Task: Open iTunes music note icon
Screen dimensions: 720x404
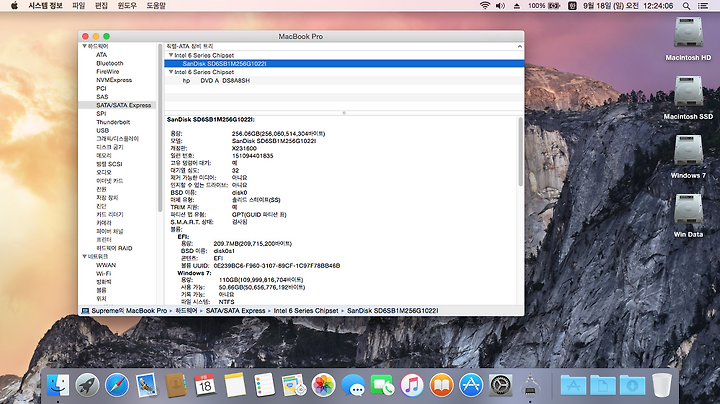Action: [412, 385]
